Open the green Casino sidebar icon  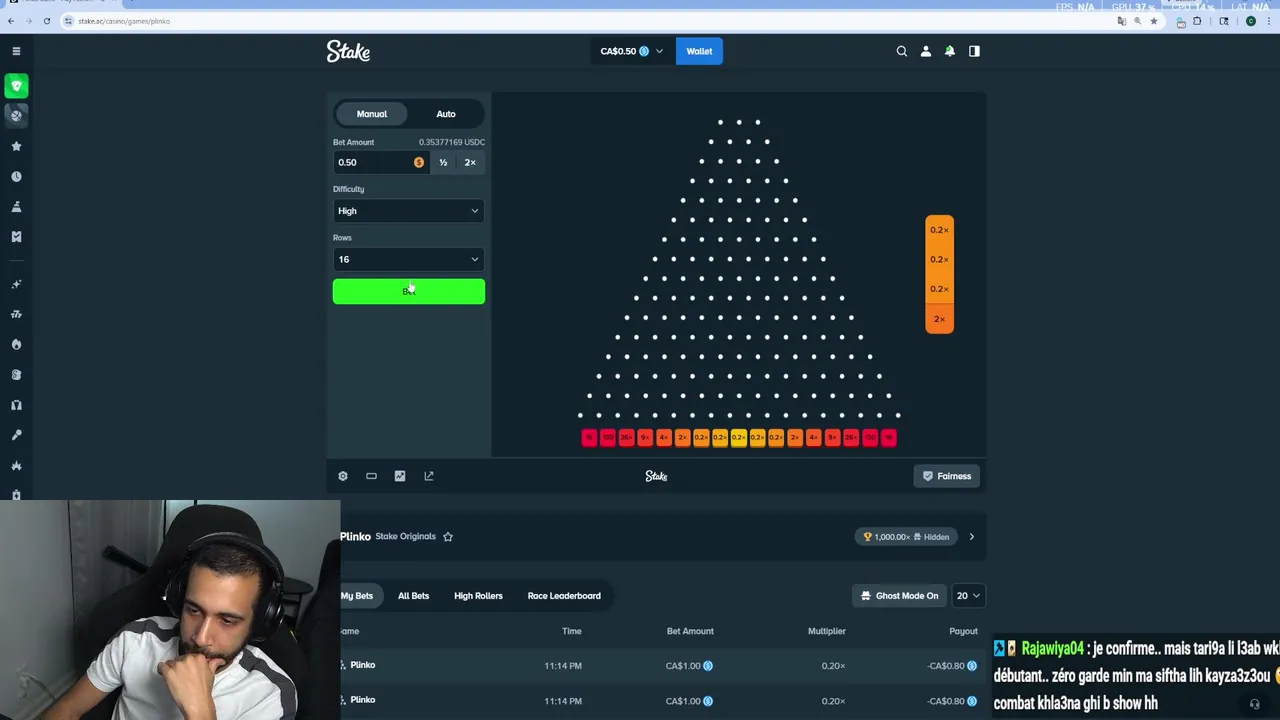[16, 86]
